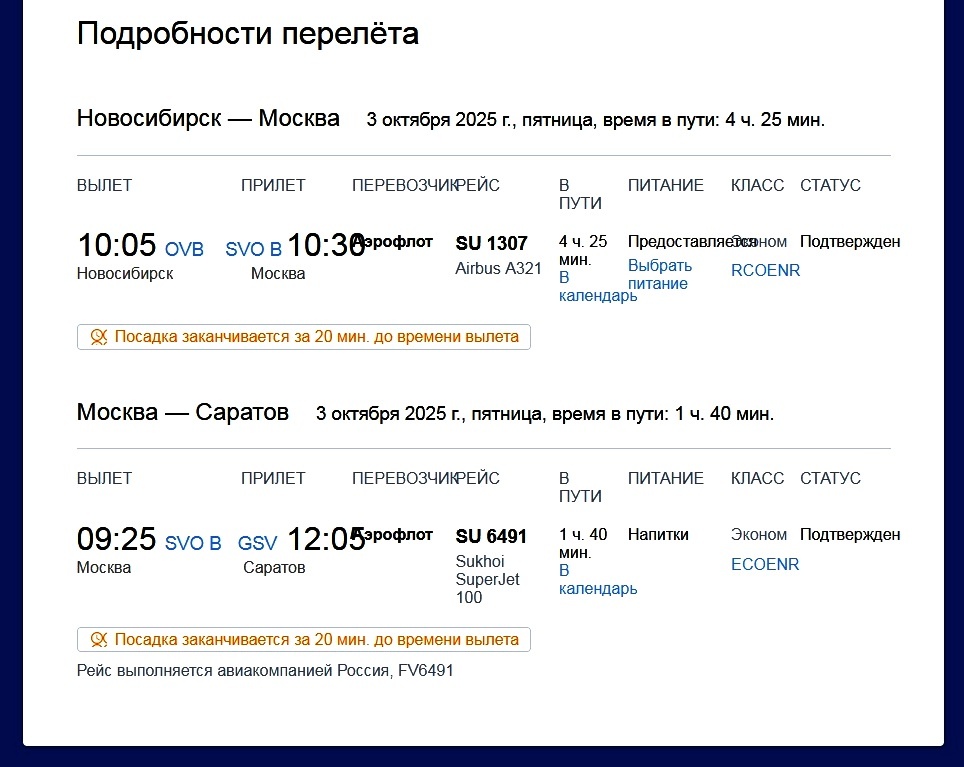This screenshot has height=767, width=964.
Task: Click 'Предоставляется' meal value for SU 1307
Action: [691, 242]
